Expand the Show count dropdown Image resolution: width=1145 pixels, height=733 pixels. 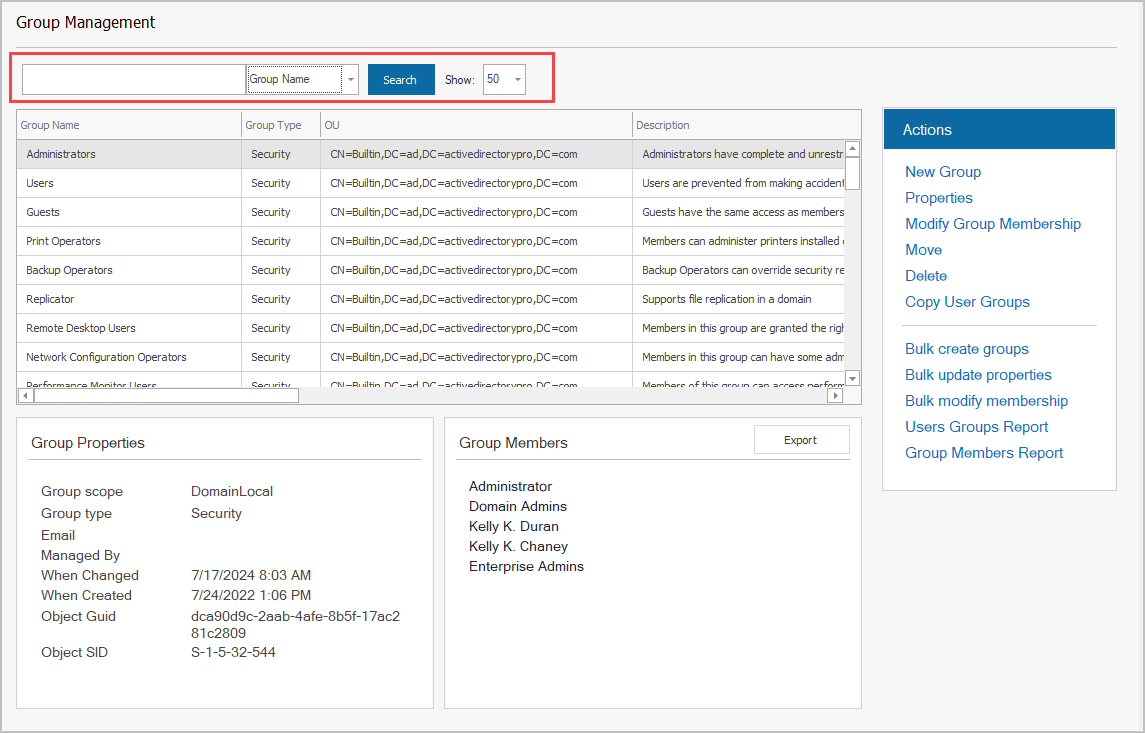(x=517, y=80)
